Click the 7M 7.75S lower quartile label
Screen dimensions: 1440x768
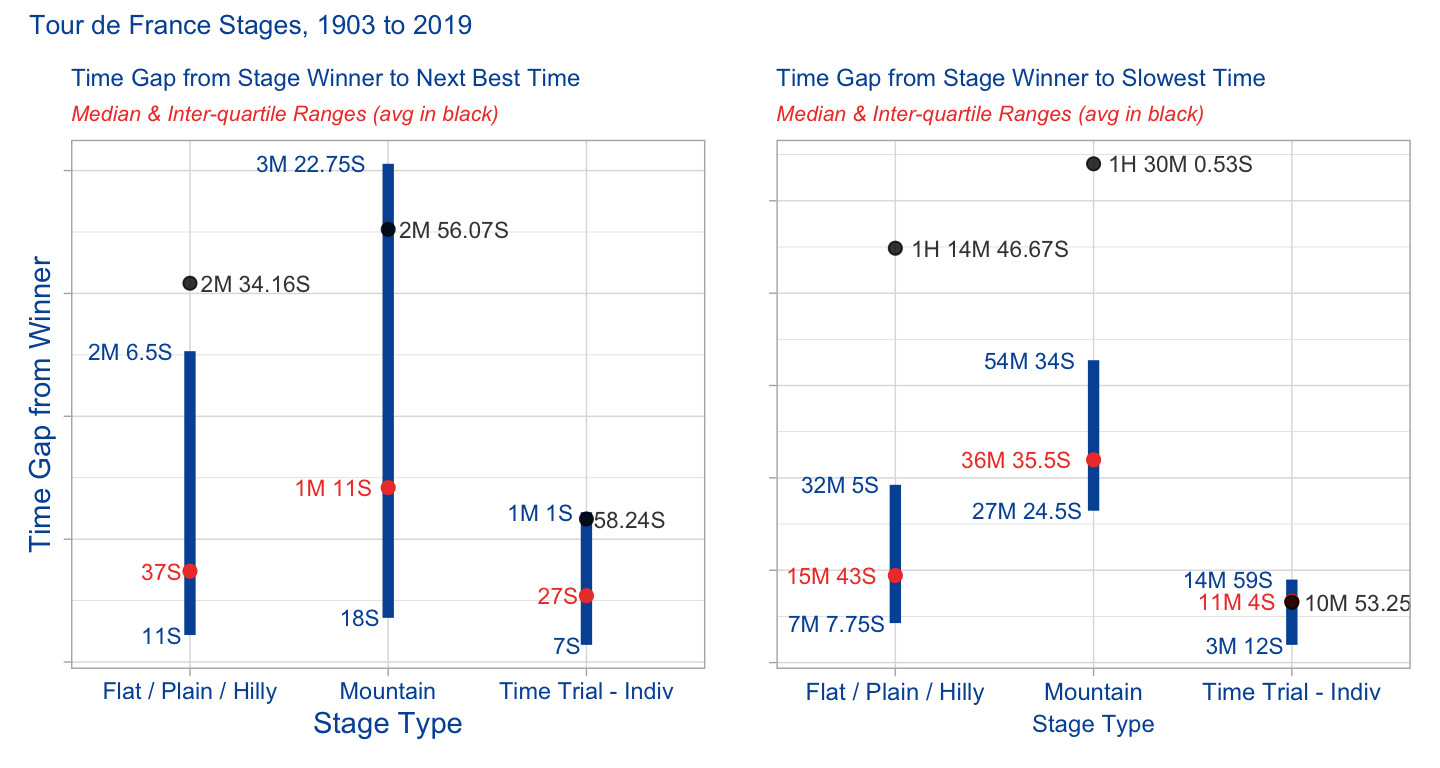[836, 625]
